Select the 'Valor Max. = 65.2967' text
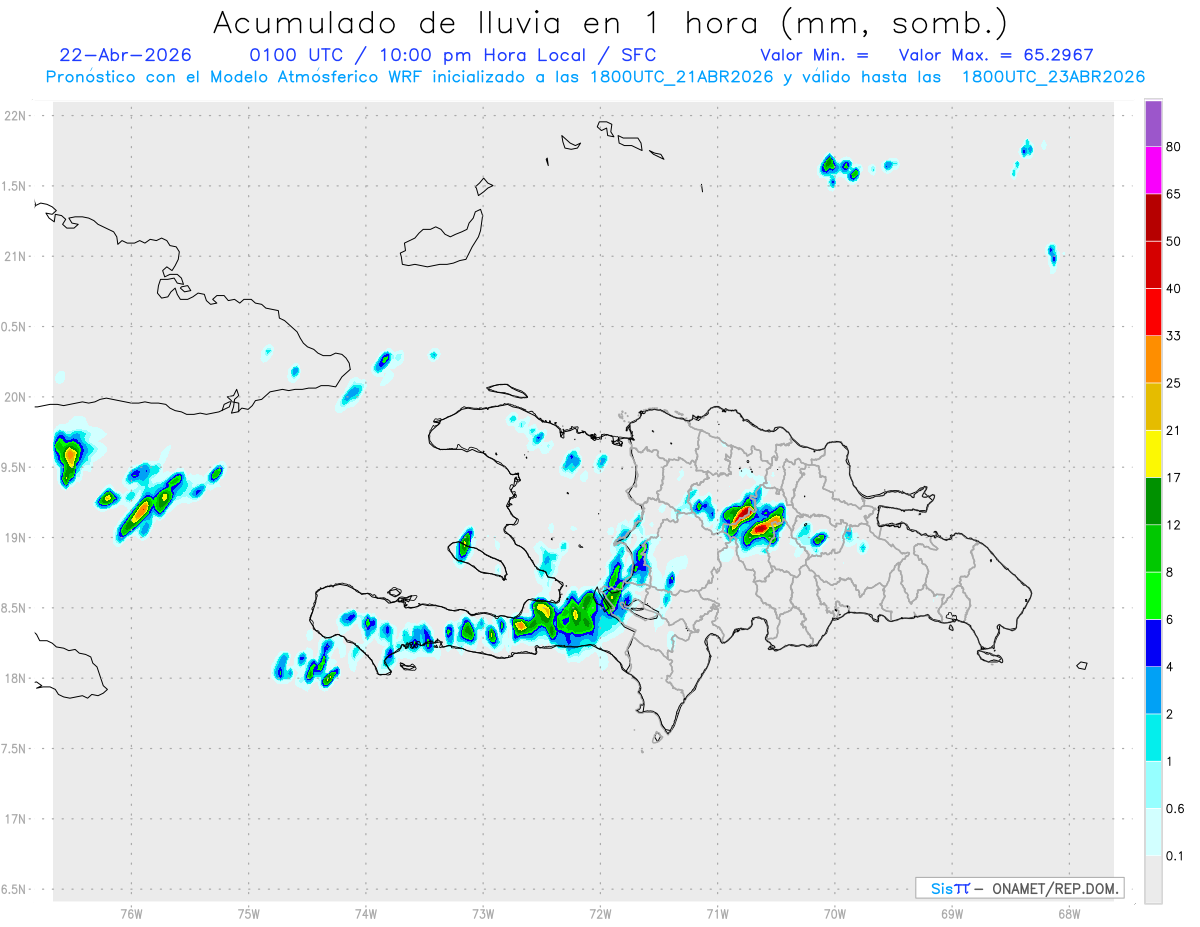 [x=996, y=55]
